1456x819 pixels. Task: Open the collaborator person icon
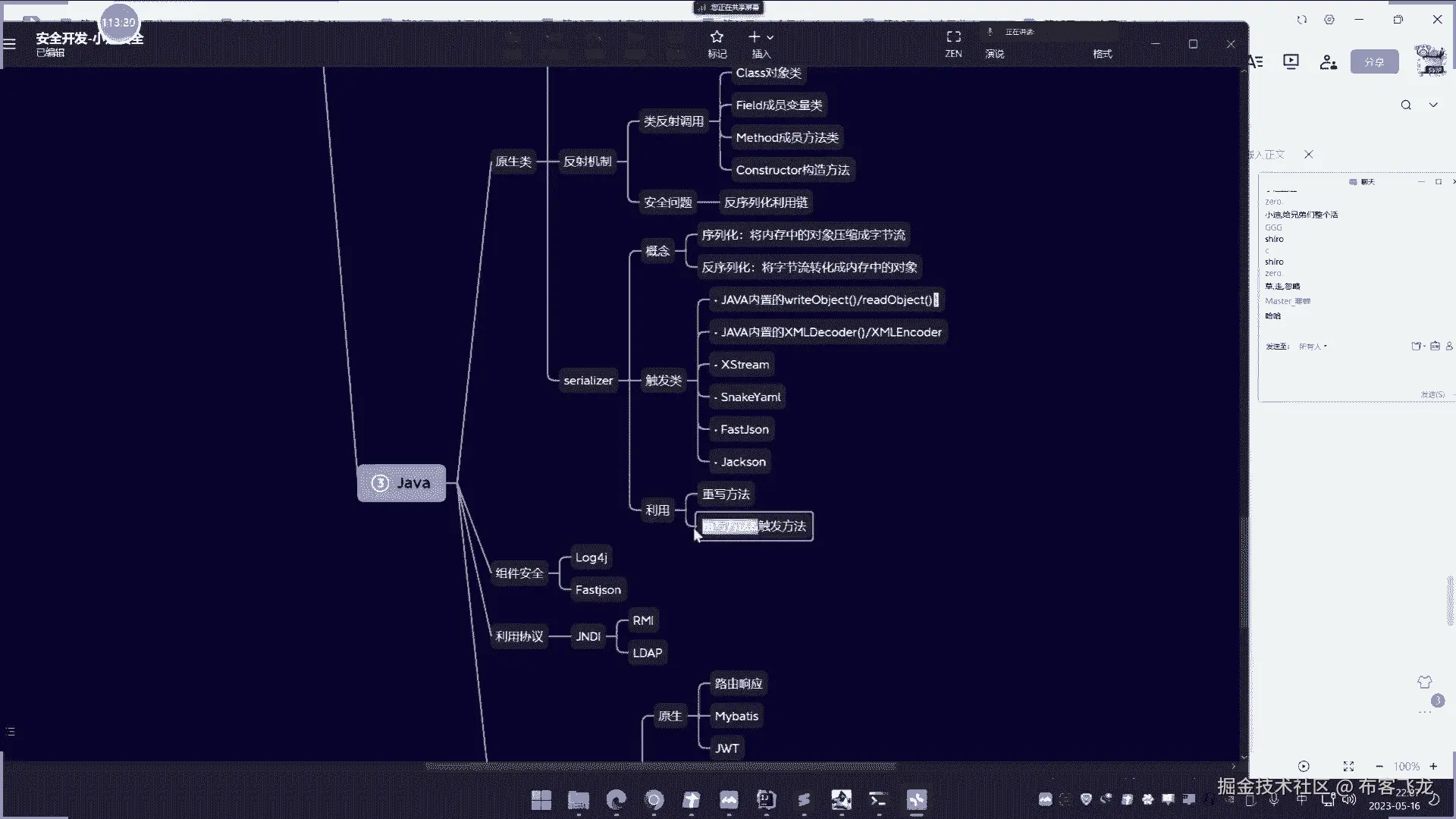click(1328, 62)
